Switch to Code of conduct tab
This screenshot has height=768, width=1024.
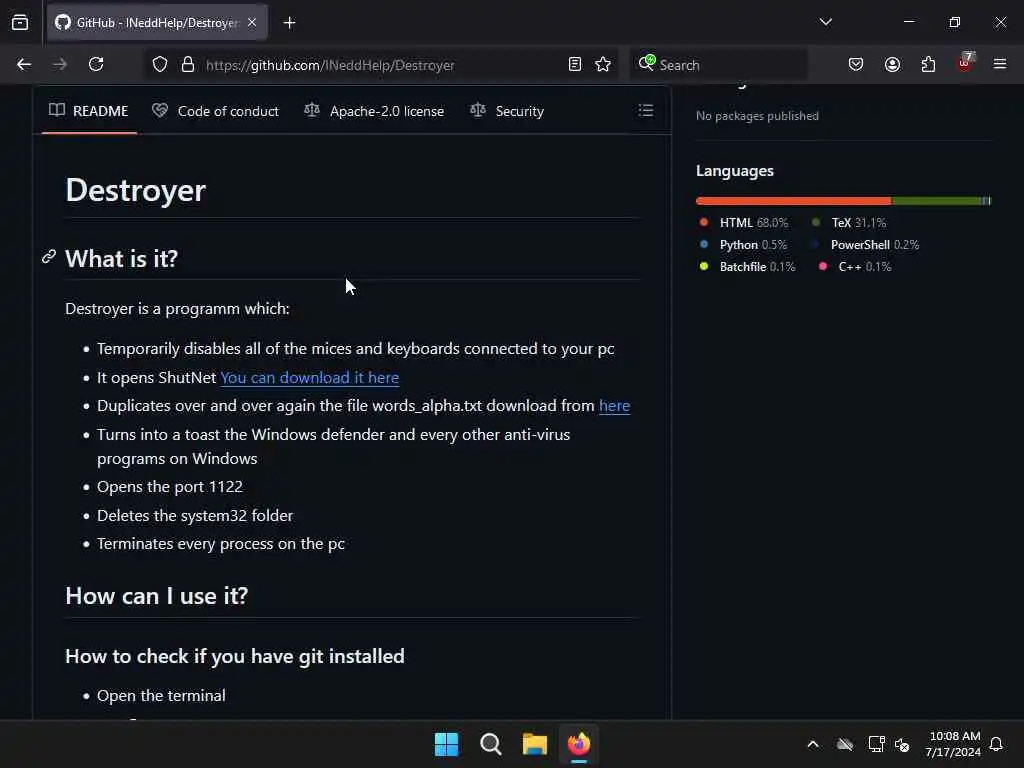[216, 111]
